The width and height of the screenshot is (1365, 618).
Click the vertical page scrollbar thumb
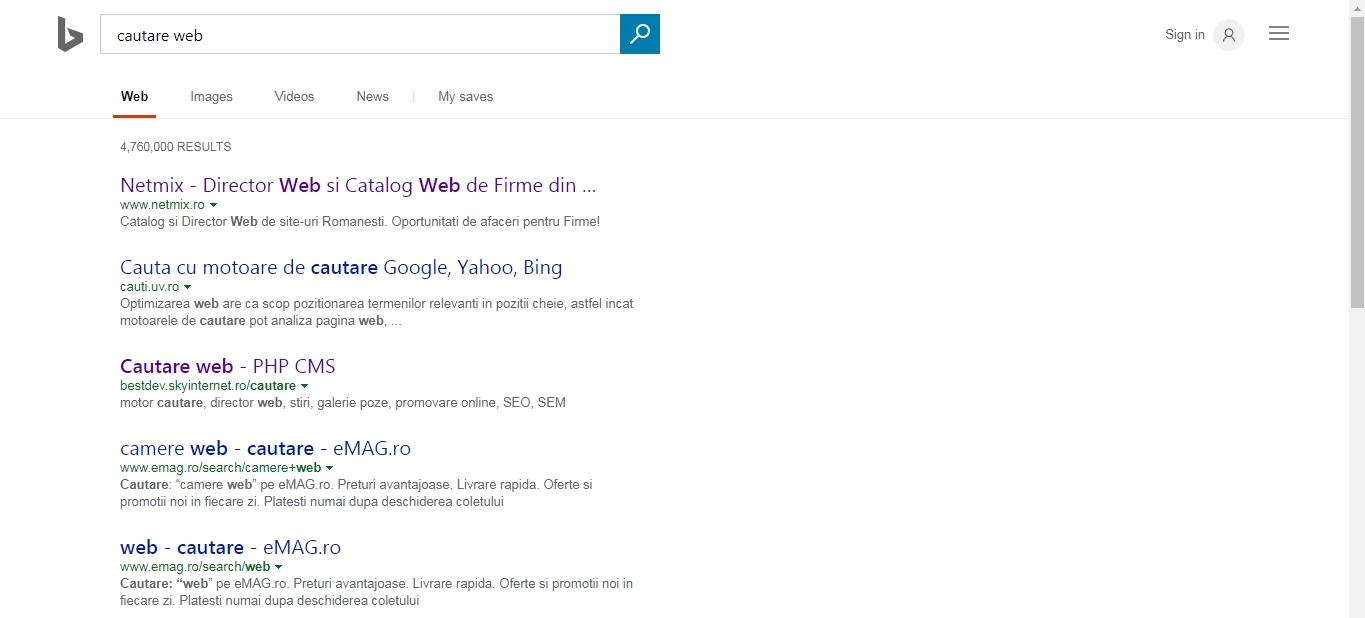(x=1357, y=160)
